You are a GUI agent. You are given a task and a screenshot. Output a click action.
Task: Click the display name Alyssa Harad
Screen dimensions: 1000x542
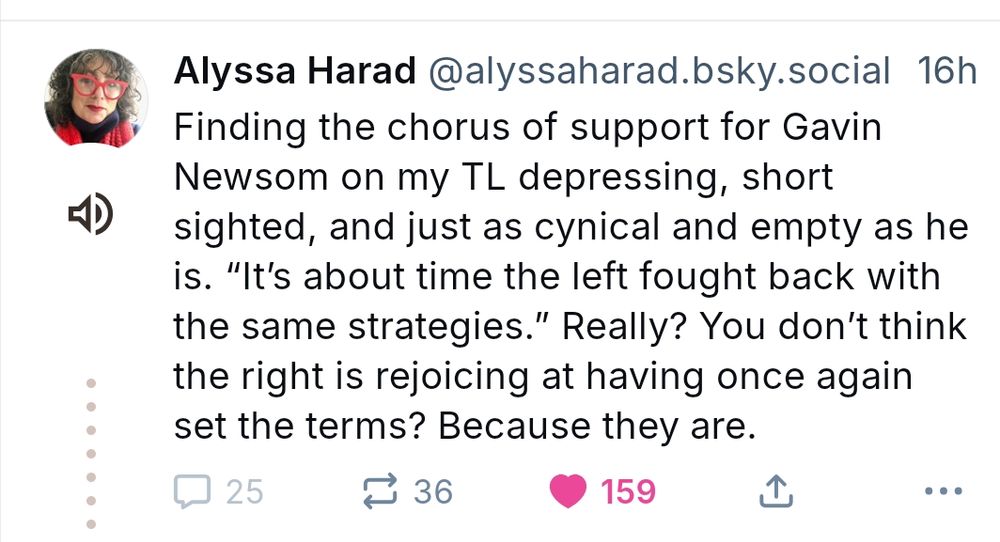(x=295, y=71)
